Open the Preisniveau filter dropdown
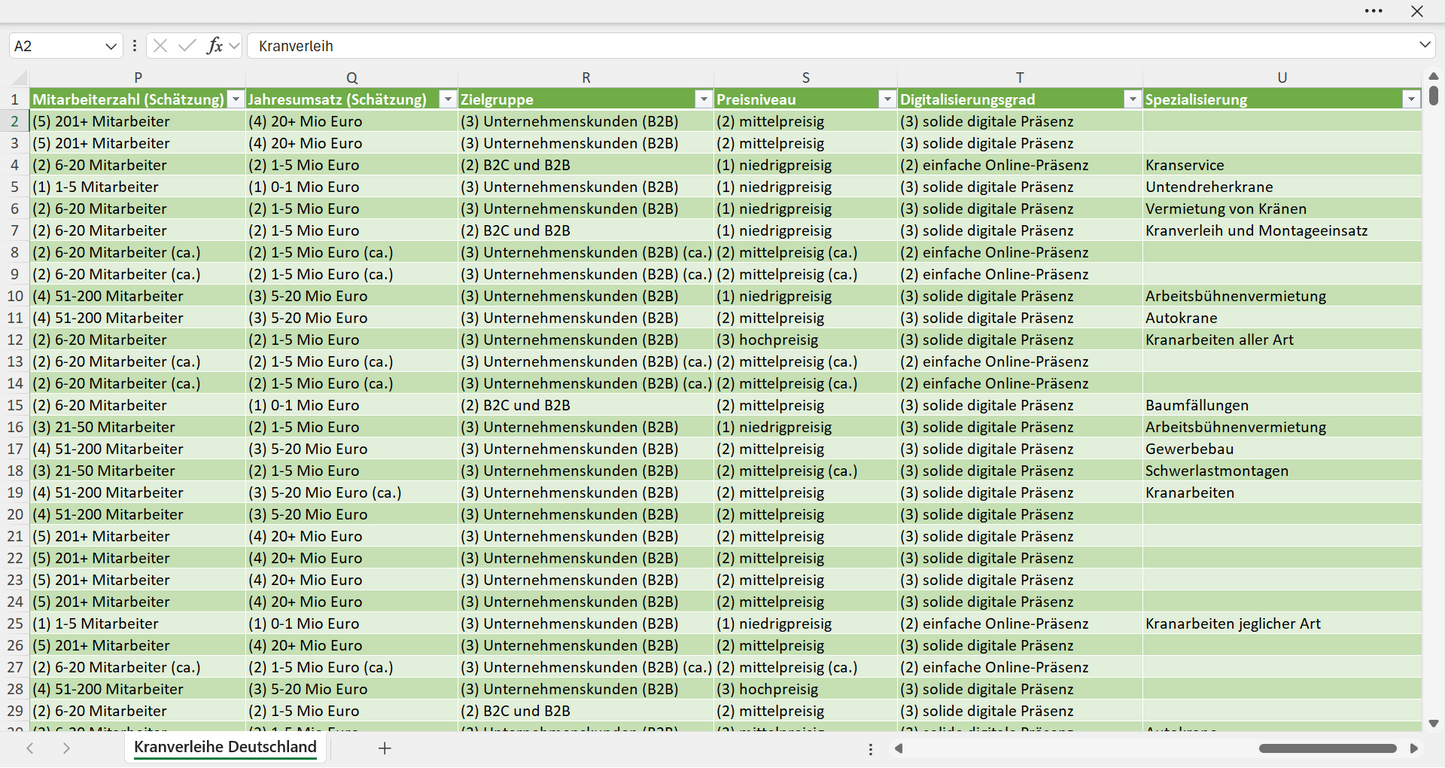This screenshot has height=768, width=1445. 887,99
